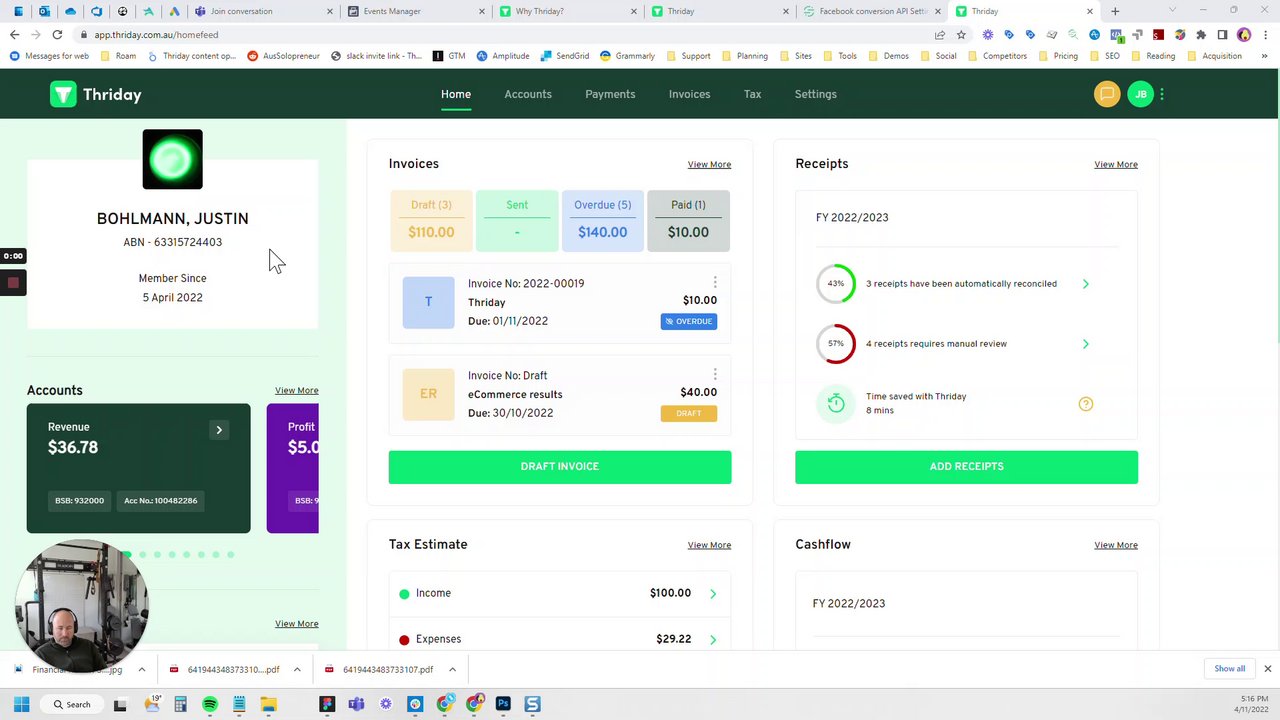Screen dimensions: 1280x720
Task: Open a new browser tab
Action: [1115, 11]
